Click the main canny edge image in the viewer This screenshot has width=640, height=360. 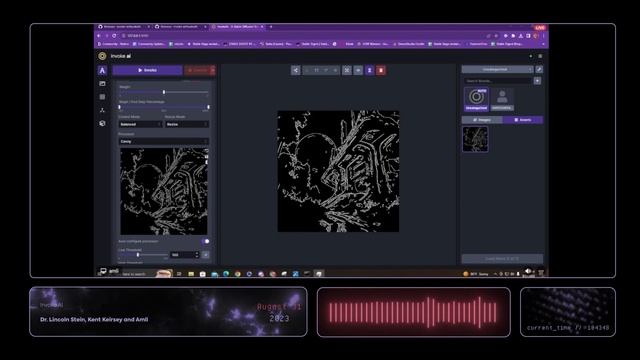[338, 171]
